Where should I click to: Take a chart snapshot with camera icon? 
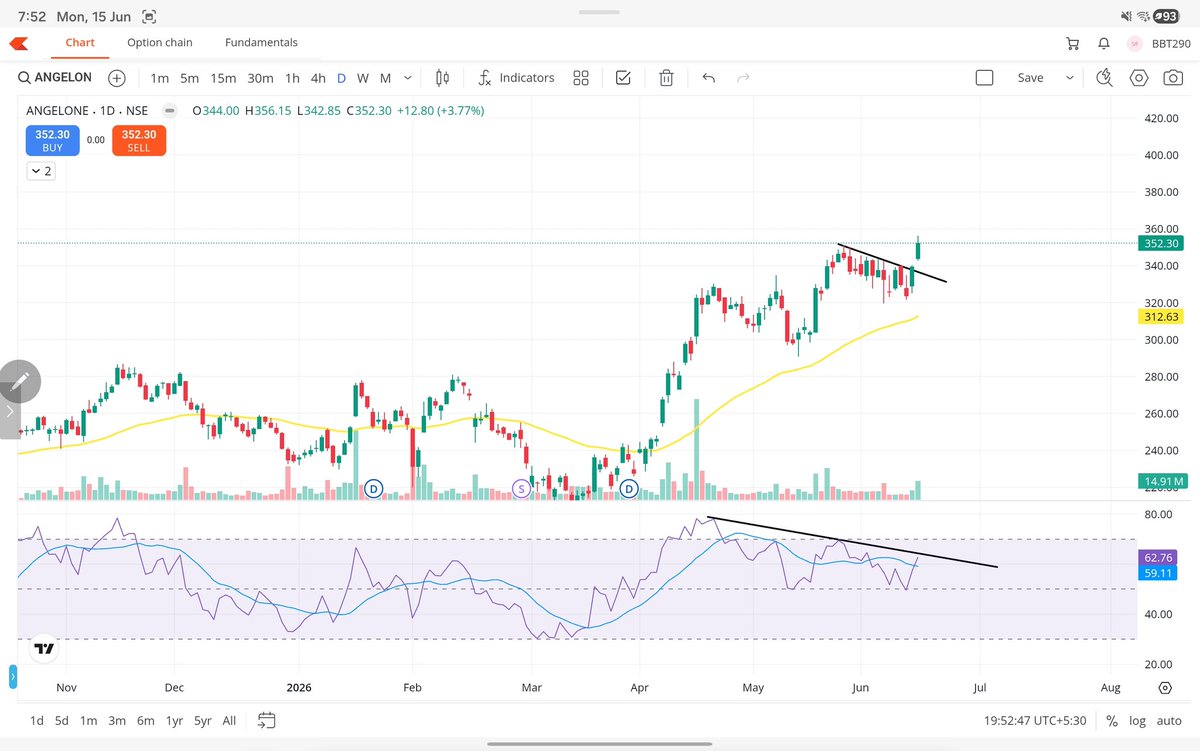1171,78
